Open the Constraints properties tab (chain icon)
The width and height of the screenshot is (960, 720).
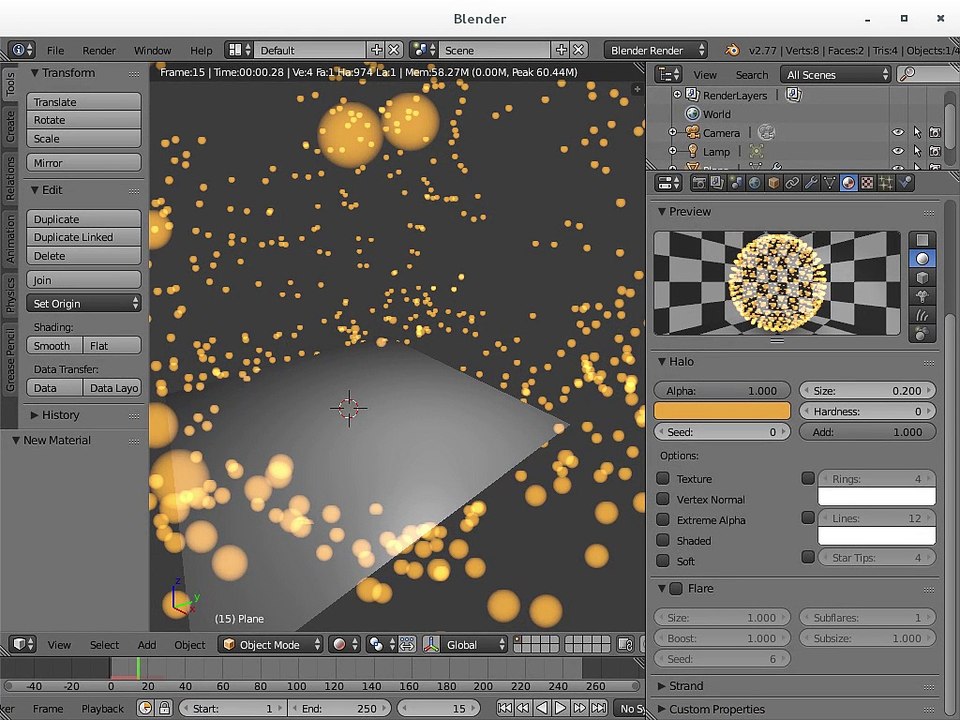click(792, 182)
